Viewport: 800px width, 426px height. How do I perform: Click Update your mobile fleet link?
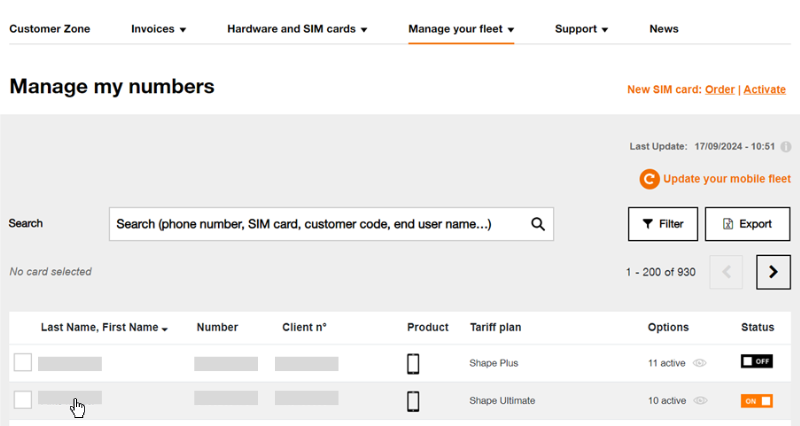(x=727, y=179)
